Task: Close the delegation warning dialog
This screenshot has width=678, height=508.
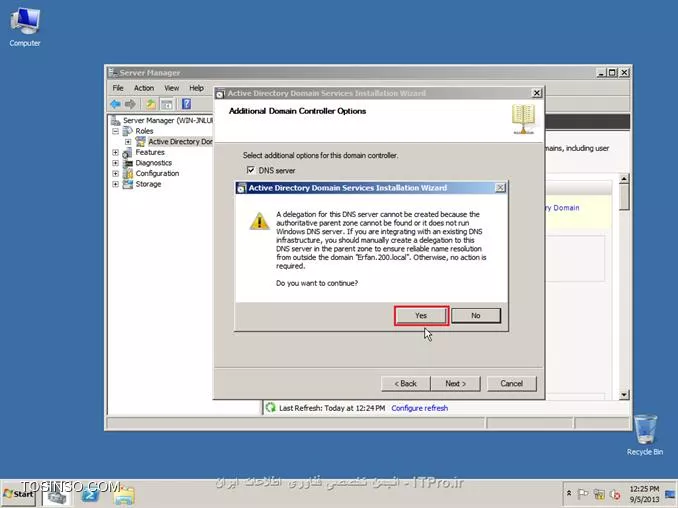Action: coord(500,188)
